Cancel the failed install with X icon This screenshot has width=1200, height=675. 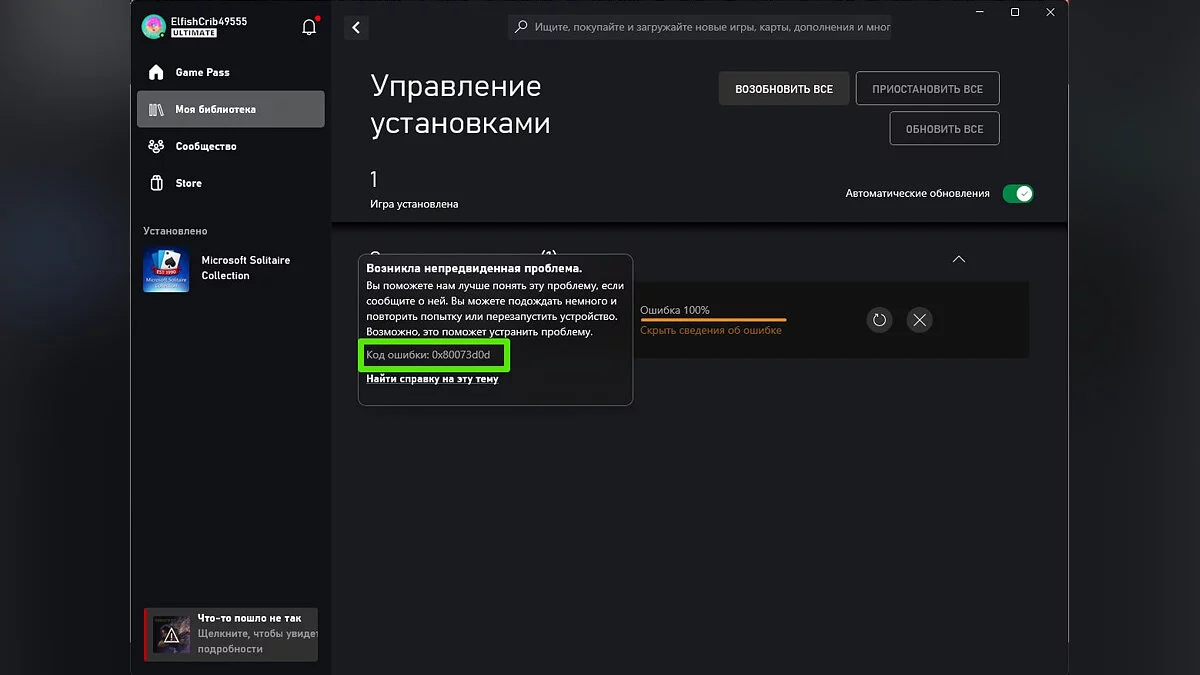click(920, 320)
